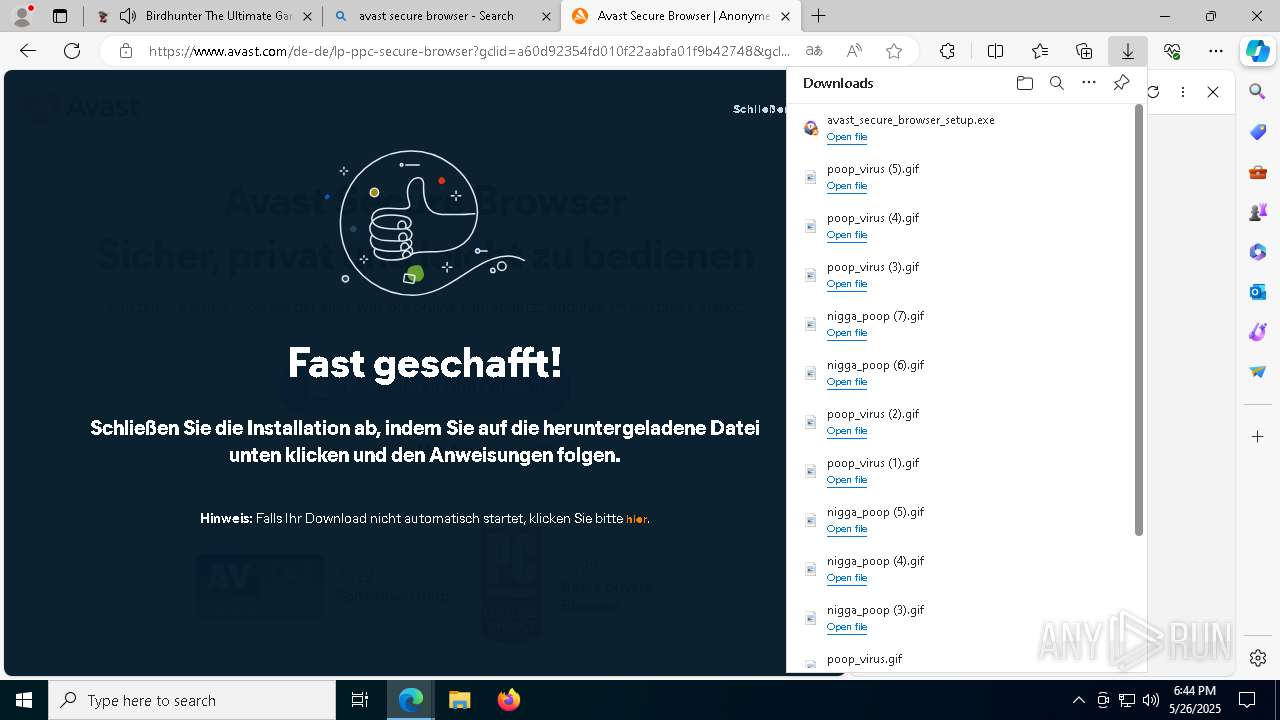The width and height of the screenshot is (1280, 720).
Task: Launch Firefox from taskbar
Action: tap(508, 700)
